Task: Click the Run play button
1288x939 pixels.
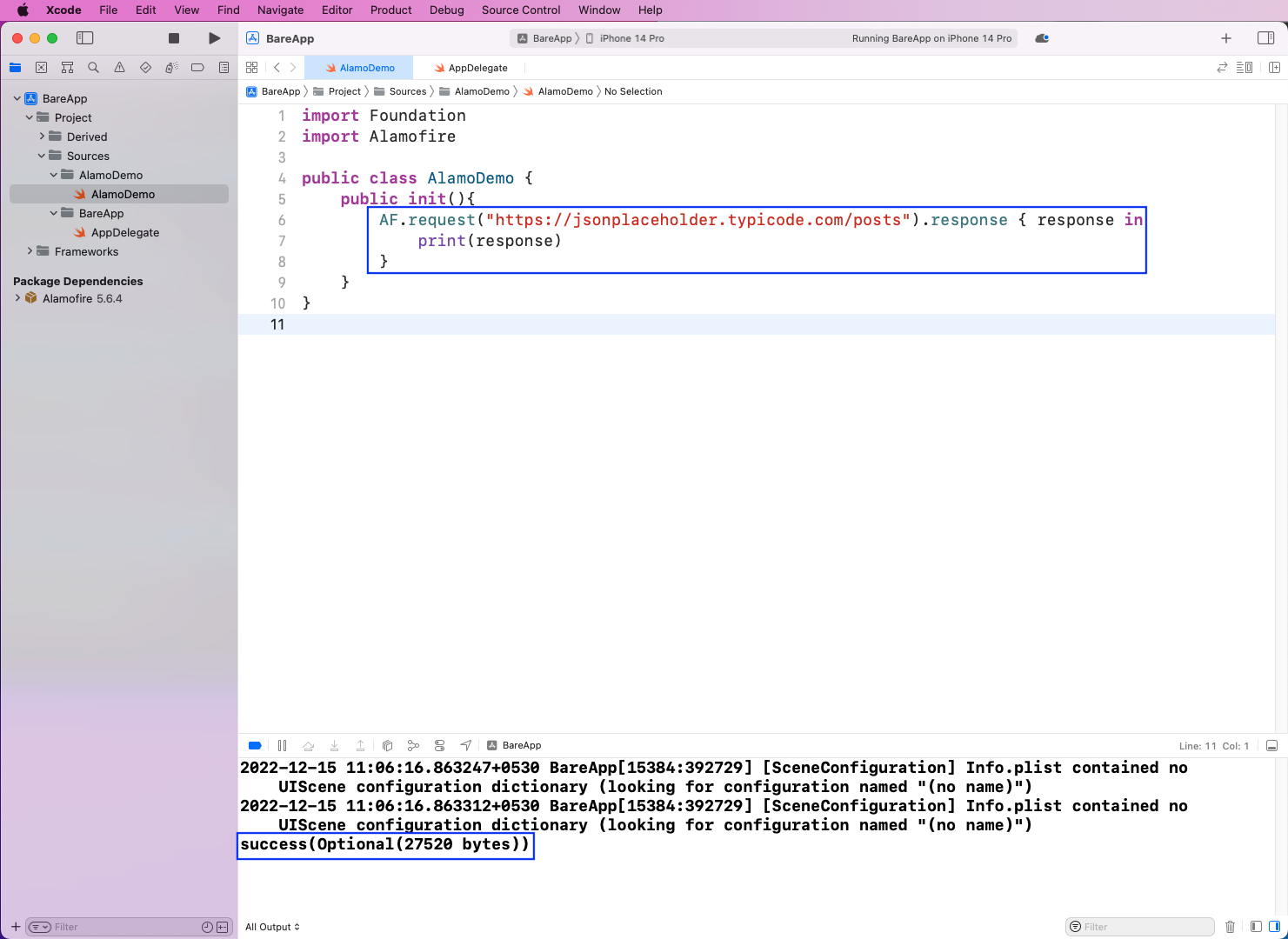Action: coord(215,38)
